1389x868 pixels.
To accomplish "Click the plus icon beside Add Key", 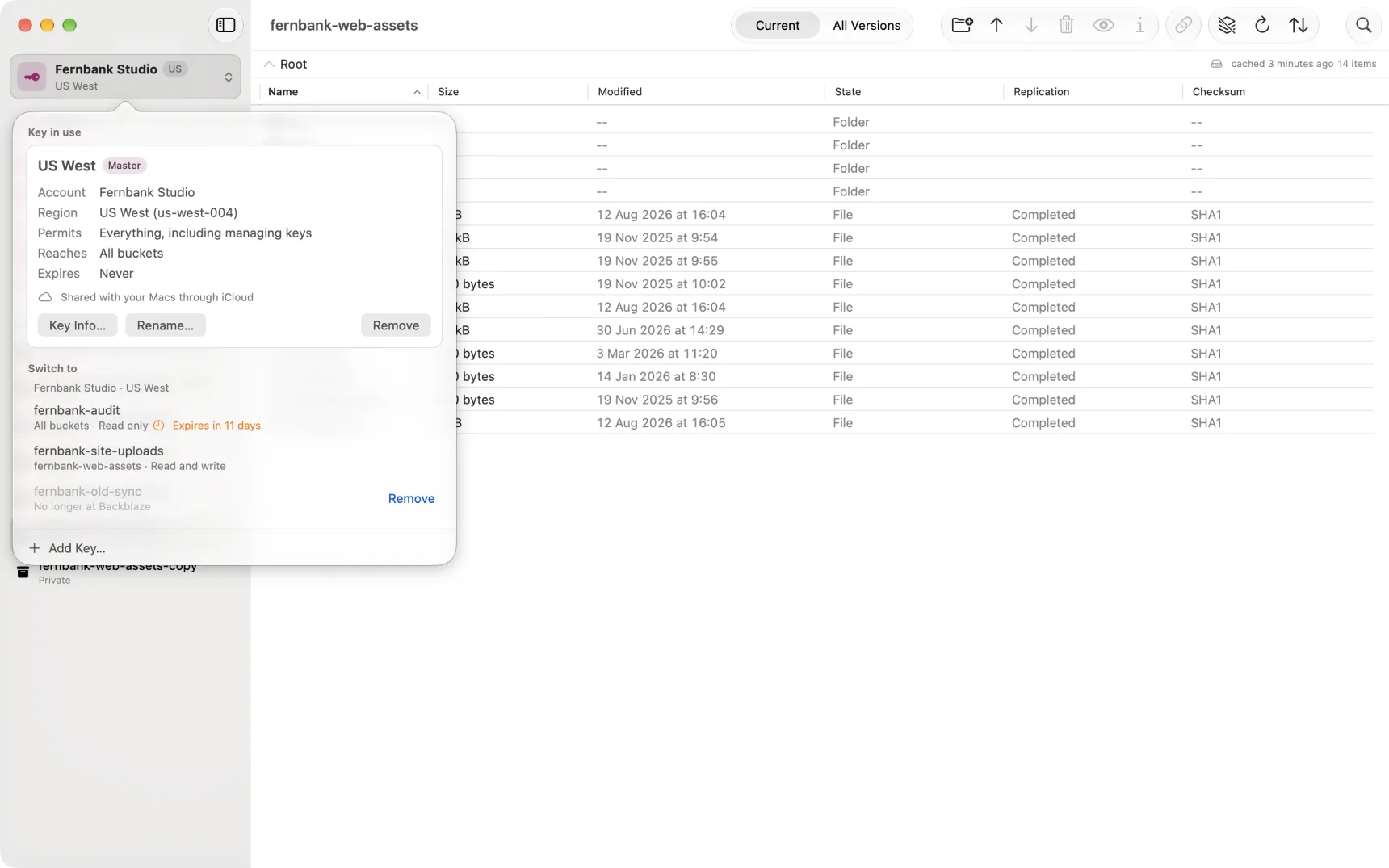I will (34, 548).
